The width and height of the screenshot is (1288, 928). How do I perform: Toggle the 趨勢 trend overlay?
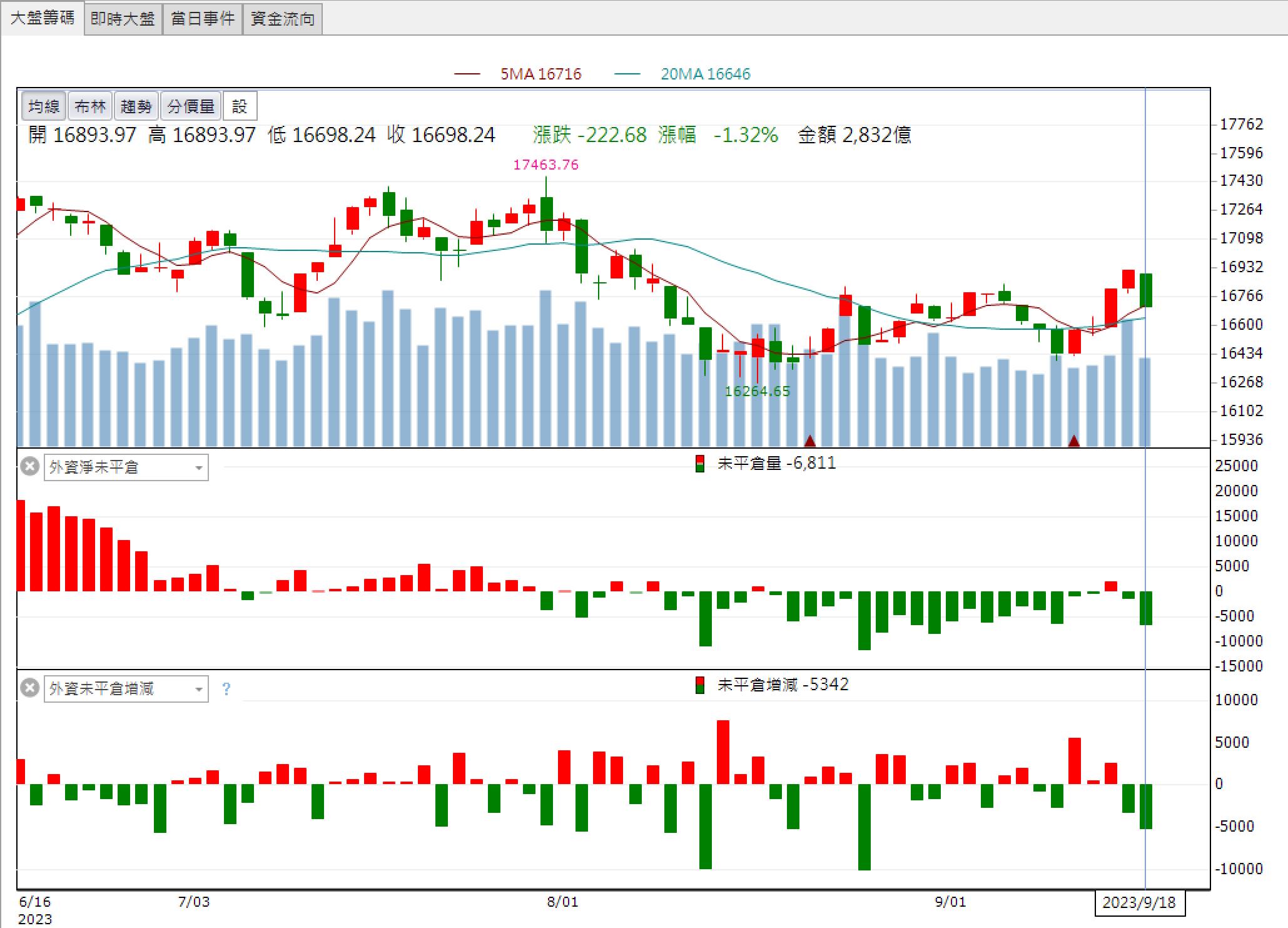coord(136,106)
